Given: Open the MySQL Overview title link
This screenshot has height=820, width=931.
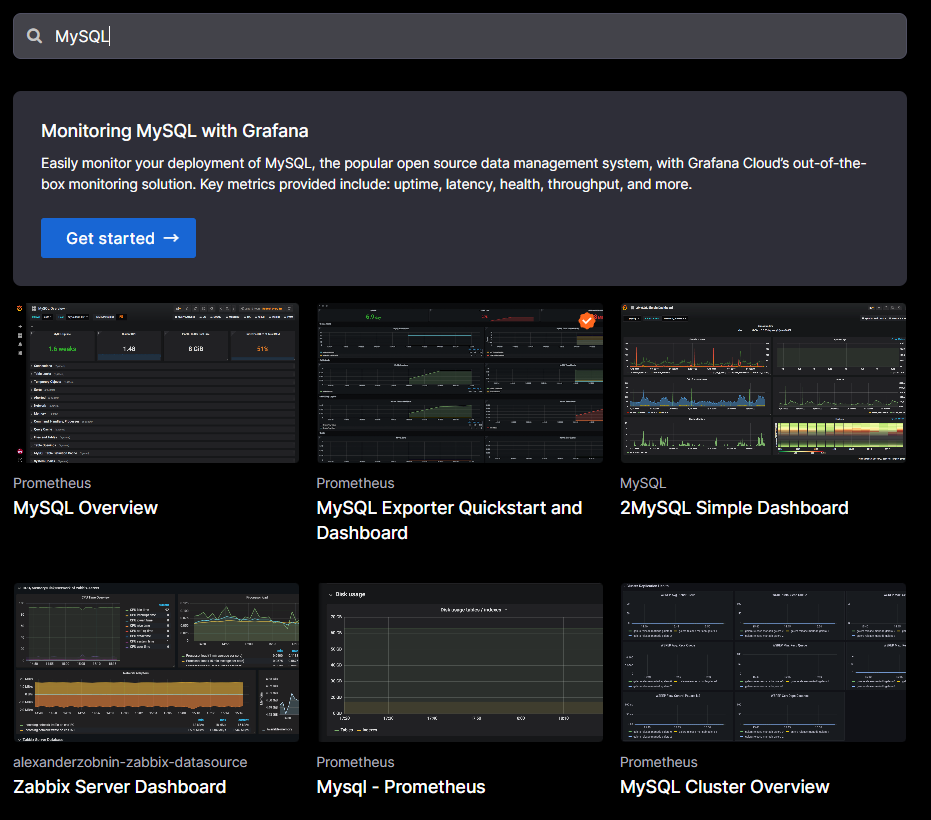Looking at the screenshot, I should (x=86, y=508).
